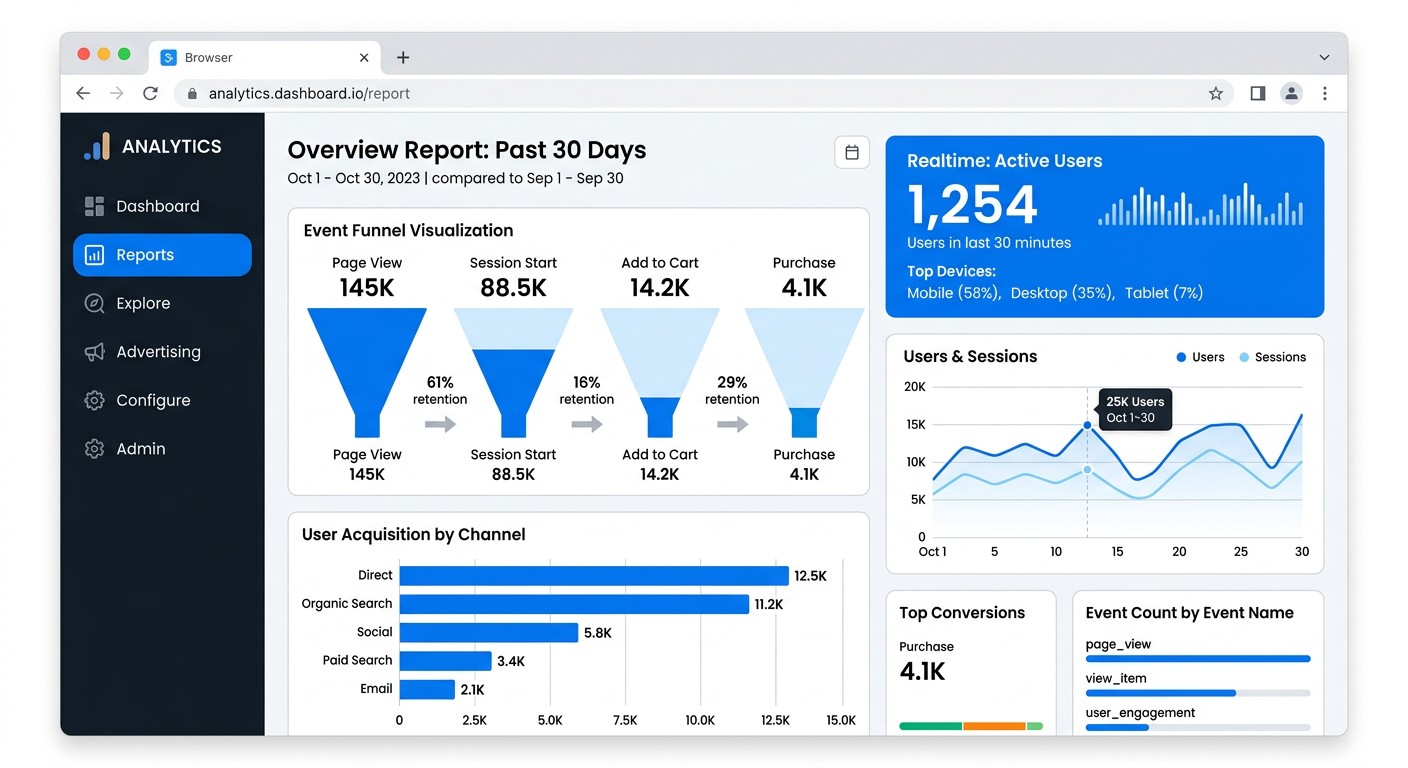This screenshot has height=768, width=1408.
Task: Click green segment of conversions bar
Action: (x=930, y=726)
